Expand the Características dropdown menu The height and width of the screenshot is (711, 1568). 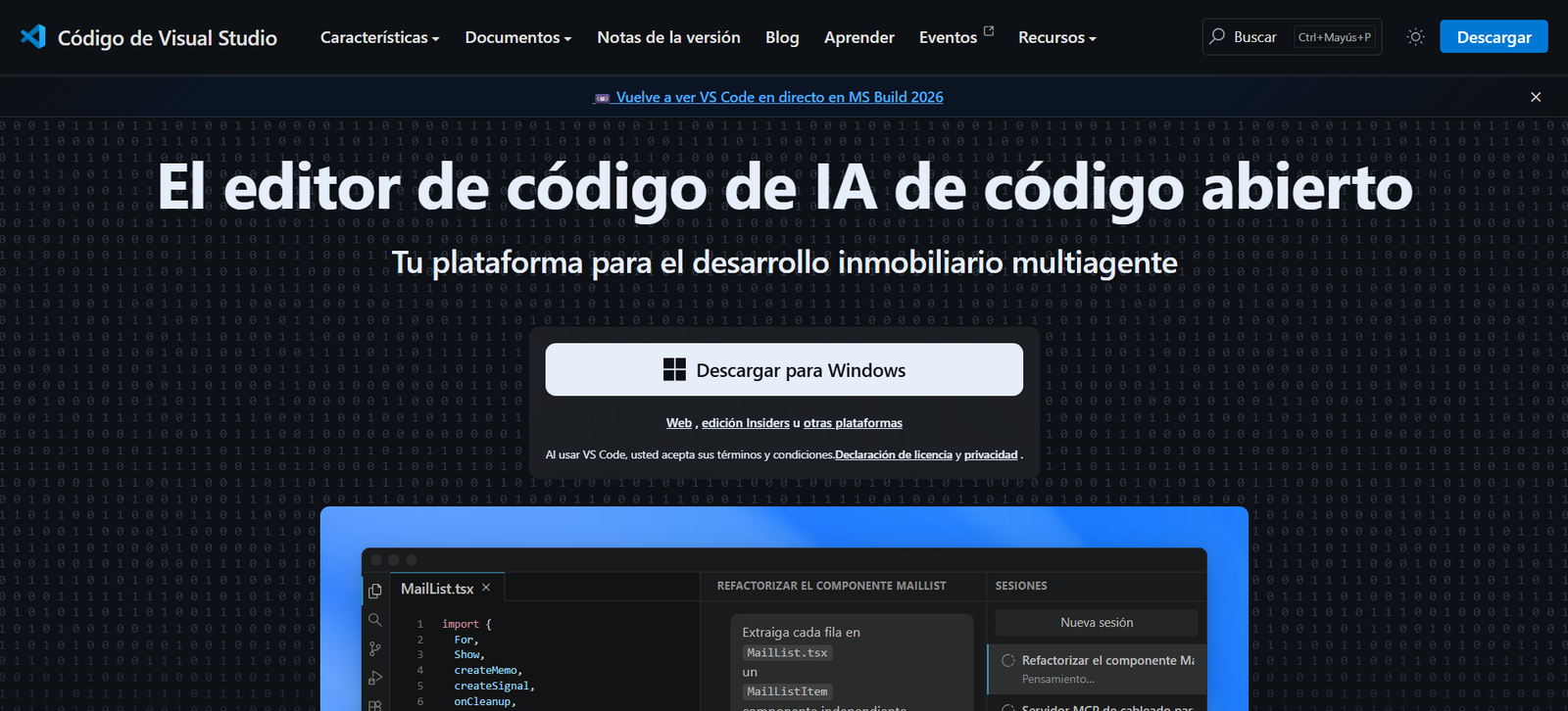pyautogui.click(x=379, y=37)
